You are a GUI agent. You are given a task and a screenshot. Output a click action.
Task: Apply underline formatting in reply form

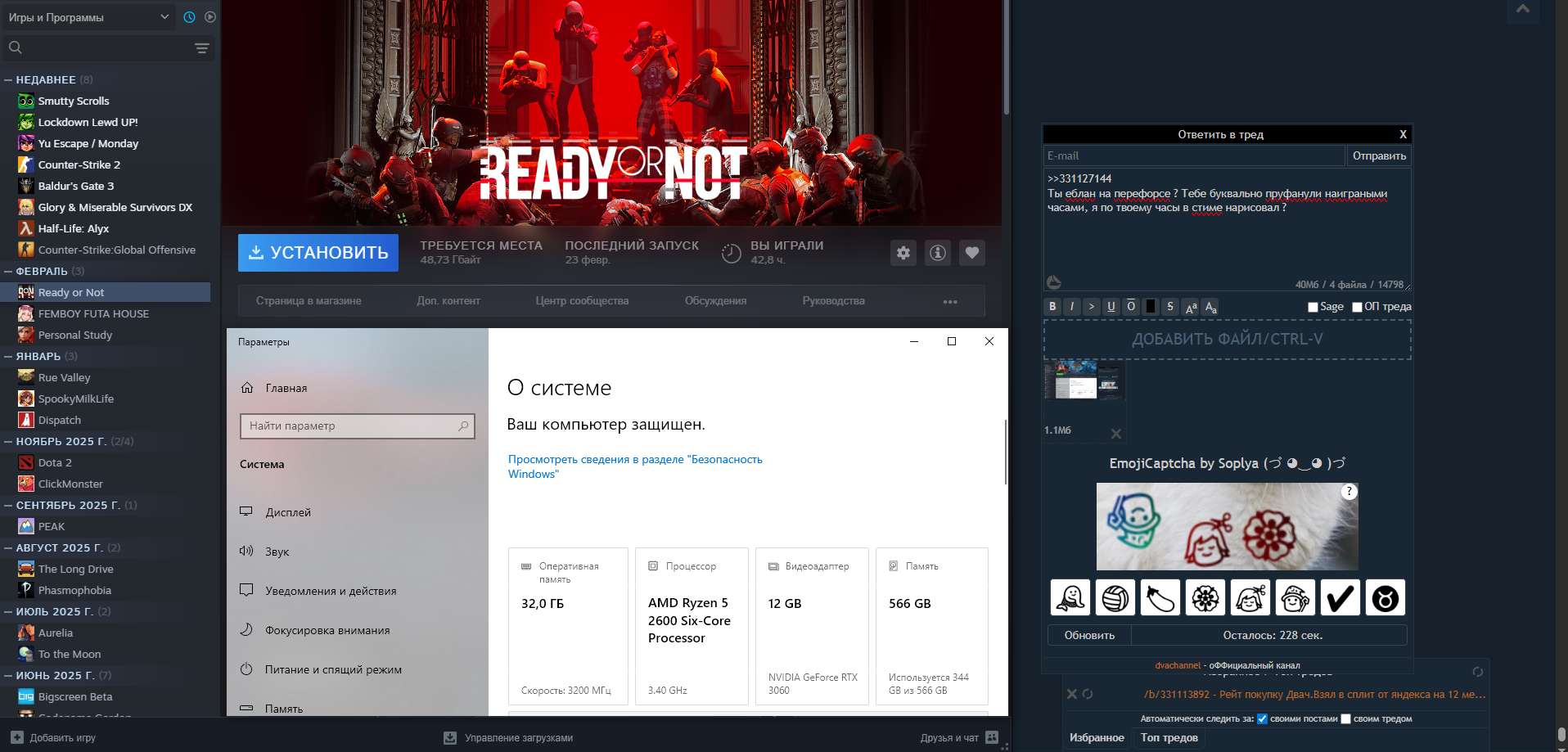[x=1111, y=306]
